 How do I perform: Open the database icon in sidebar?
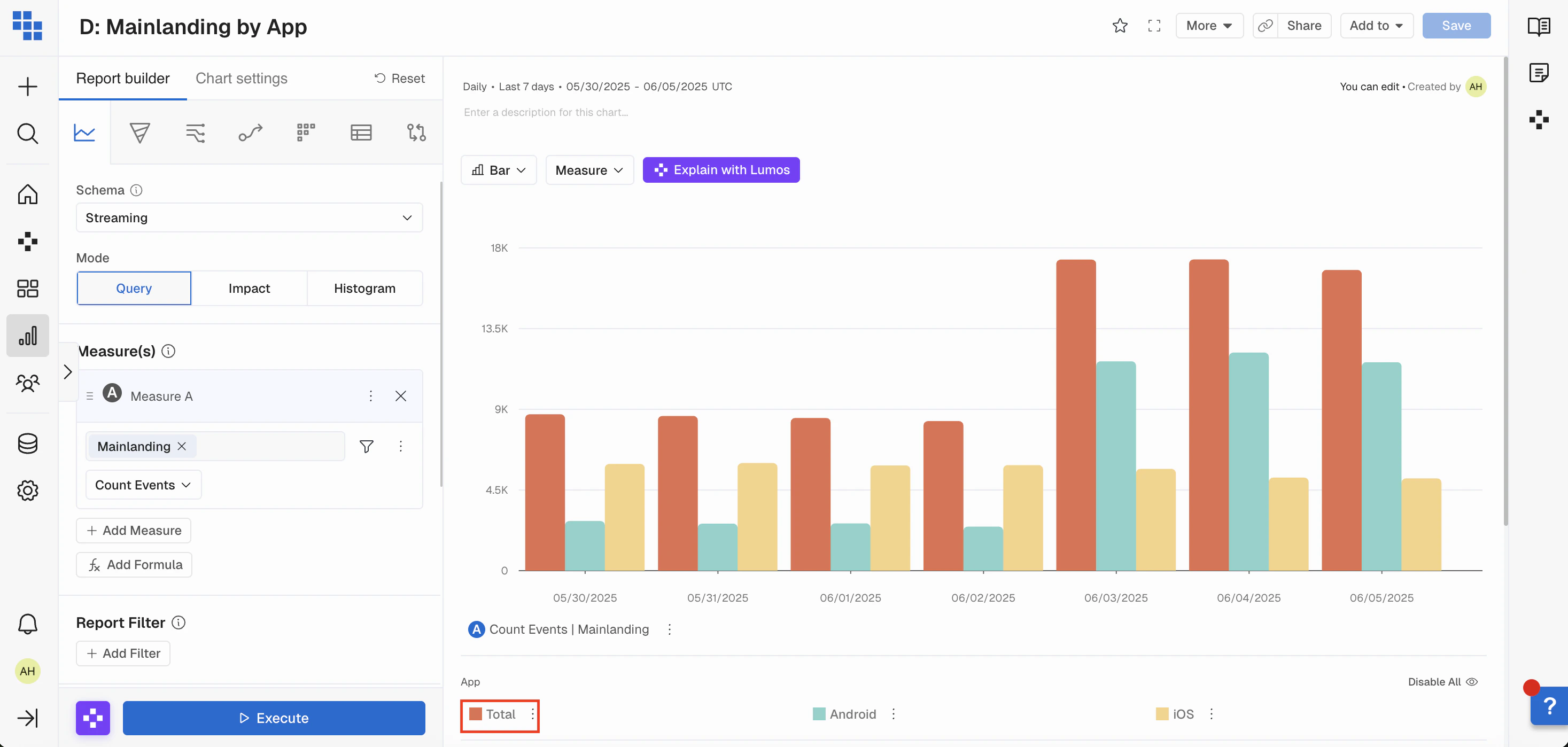(27, 443)
